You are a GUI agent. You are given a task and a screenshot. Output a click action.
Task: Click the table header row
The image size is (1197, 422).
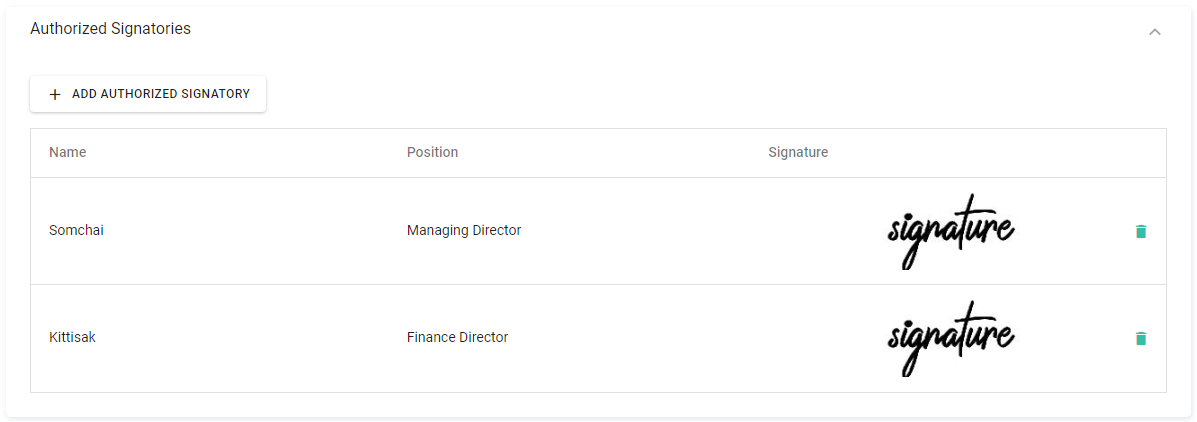click(x=600, y=153)
